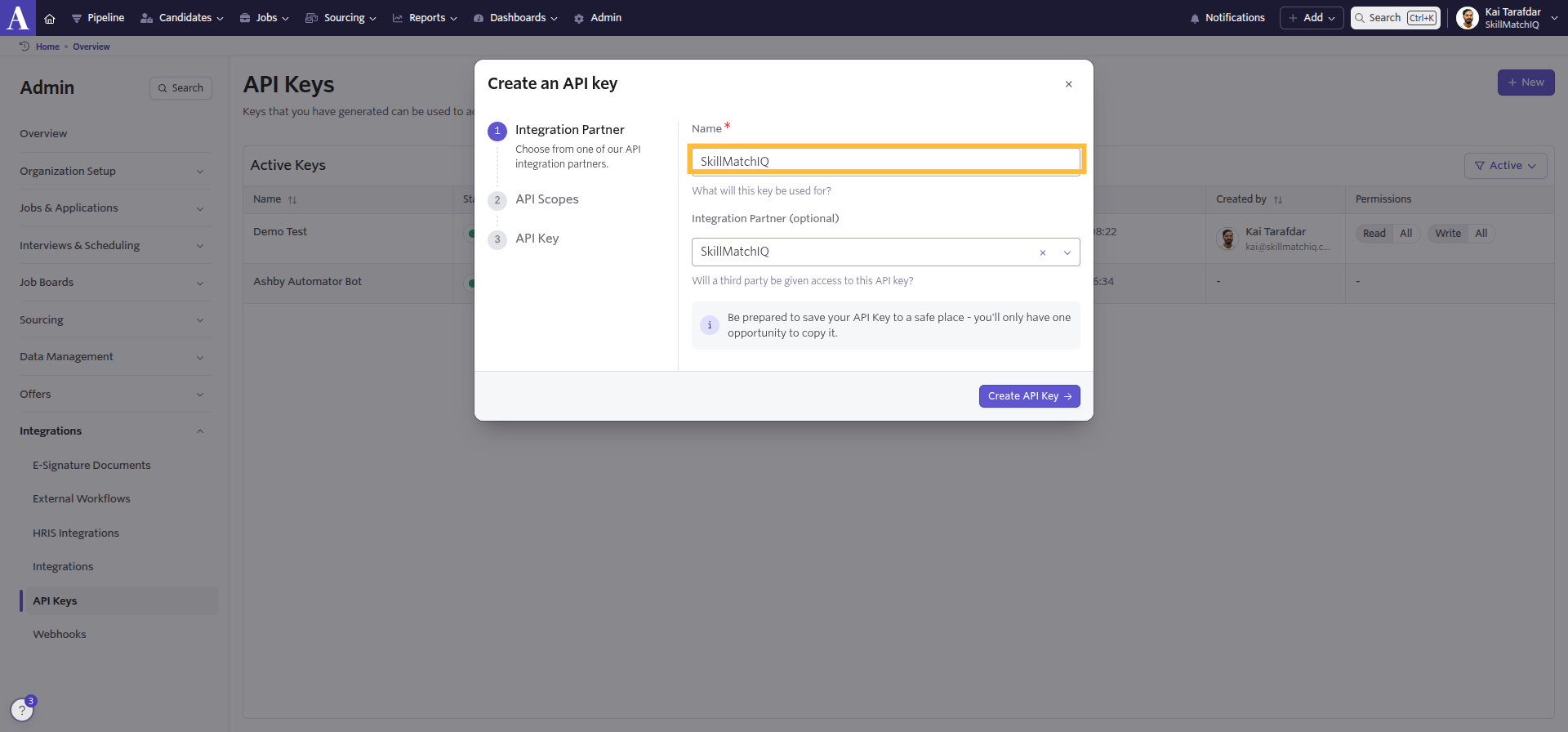Clear the SkillMatchIQ integration partner selection
Image resolution: width=1568 pixels, height=732 pixels.
[x=1043, y=252]
